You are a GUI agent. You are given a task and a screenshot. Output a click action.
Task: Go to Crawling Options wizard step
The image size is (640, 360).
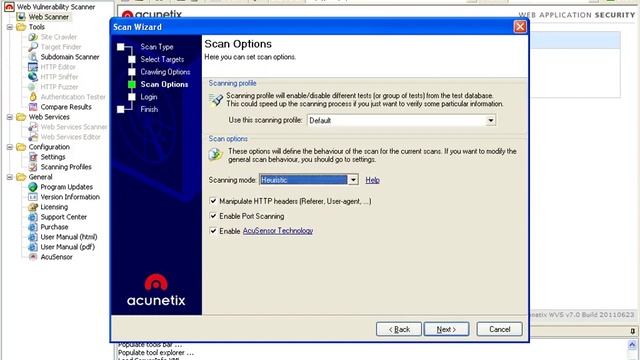click(x=165, y=72)
